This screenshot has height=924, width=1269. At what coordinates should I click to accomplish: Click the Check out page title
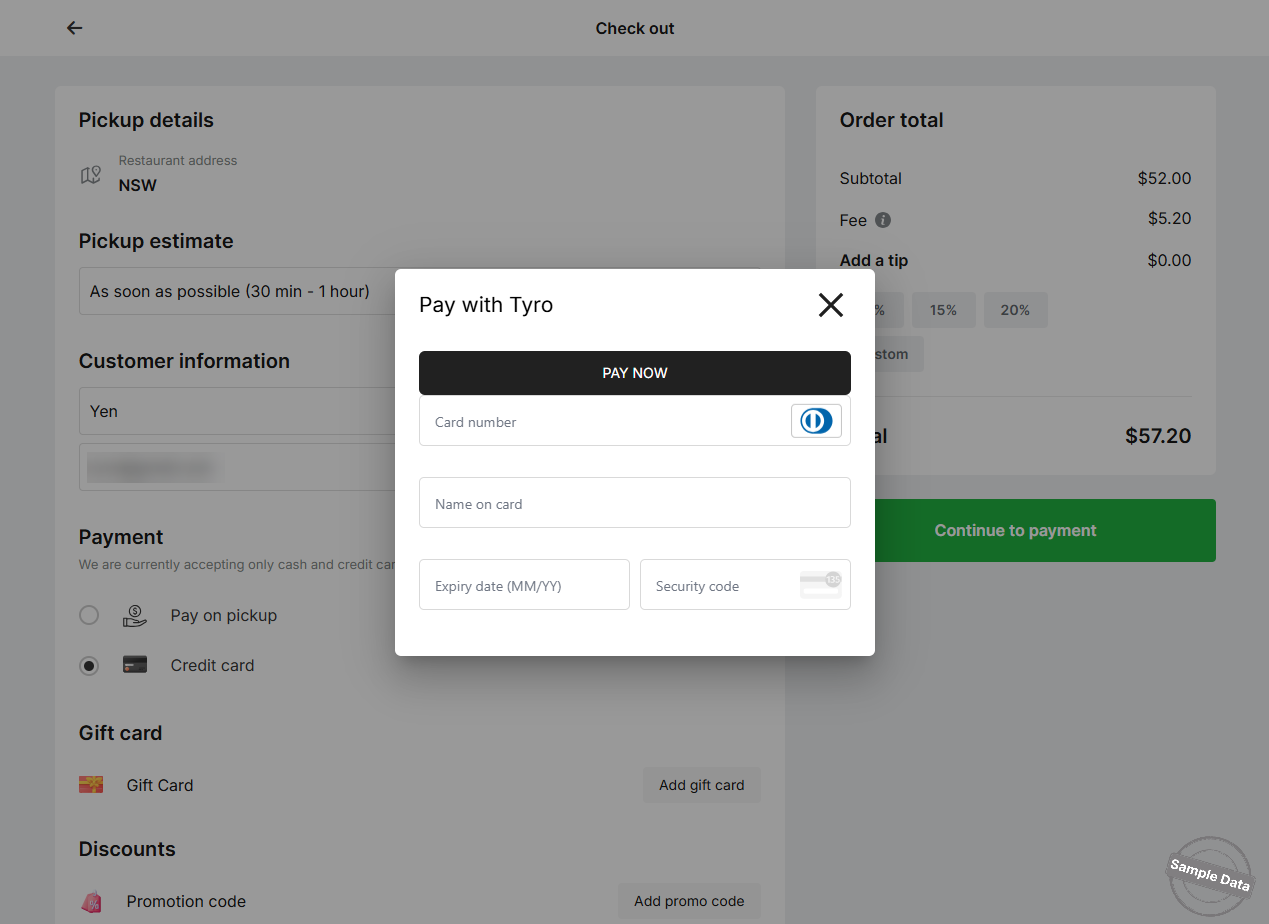(x=635, y=28)
